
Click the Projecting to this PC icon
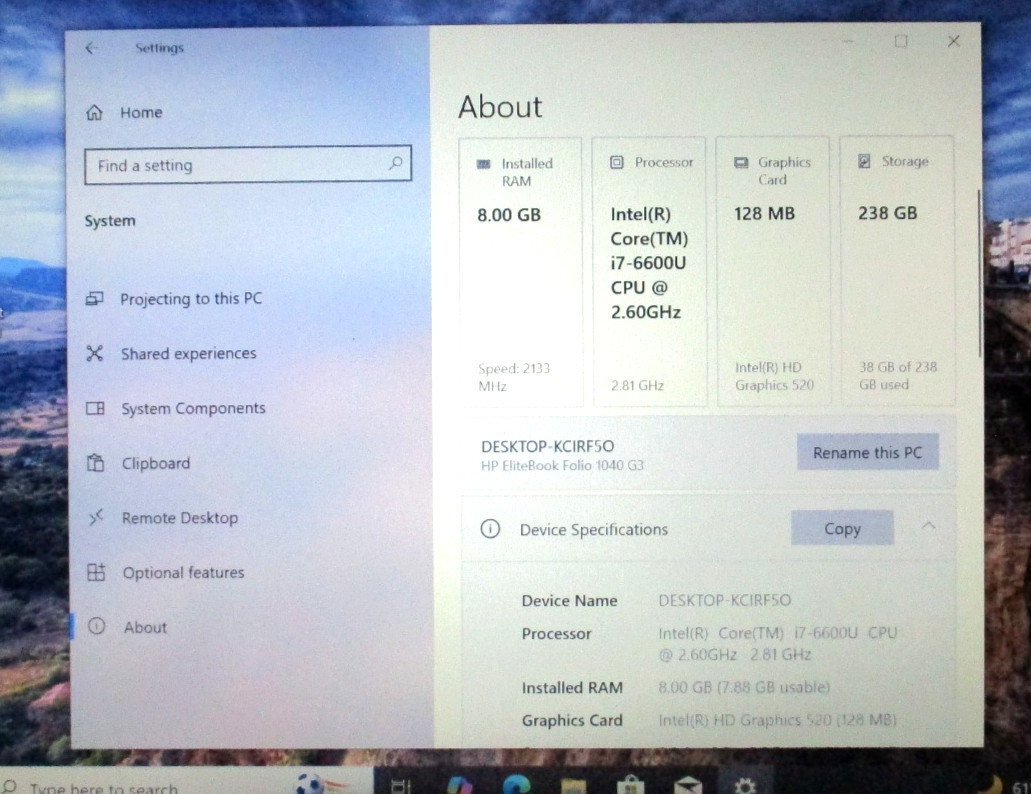[x=95, y=299]
